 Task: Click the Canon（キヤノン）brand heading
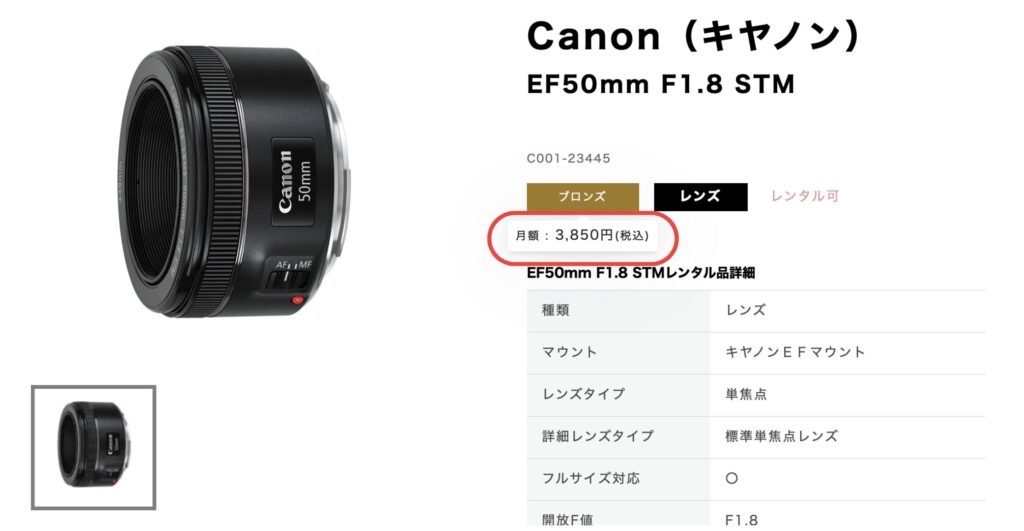coord(694,37)
